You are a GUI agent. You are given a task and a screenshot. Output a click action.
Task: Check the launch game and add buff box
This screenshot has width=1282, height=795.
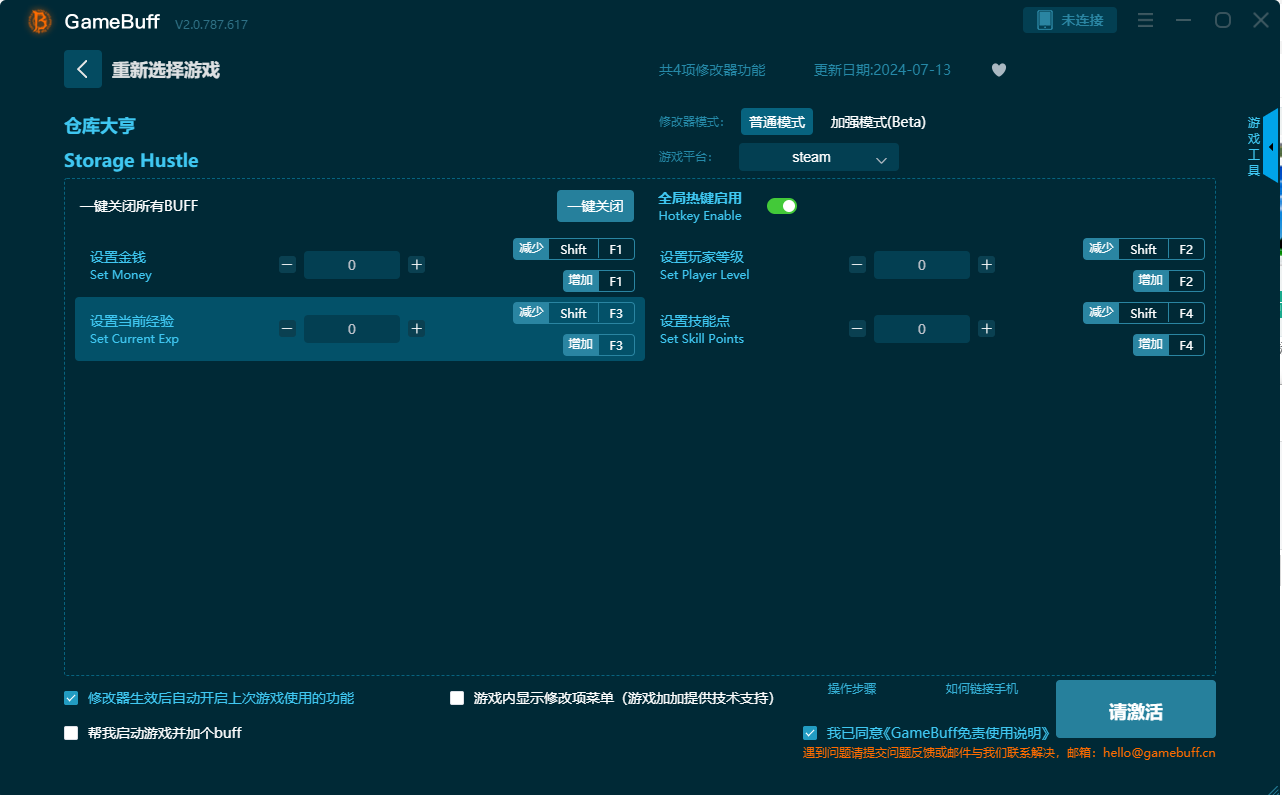(71, 733)
